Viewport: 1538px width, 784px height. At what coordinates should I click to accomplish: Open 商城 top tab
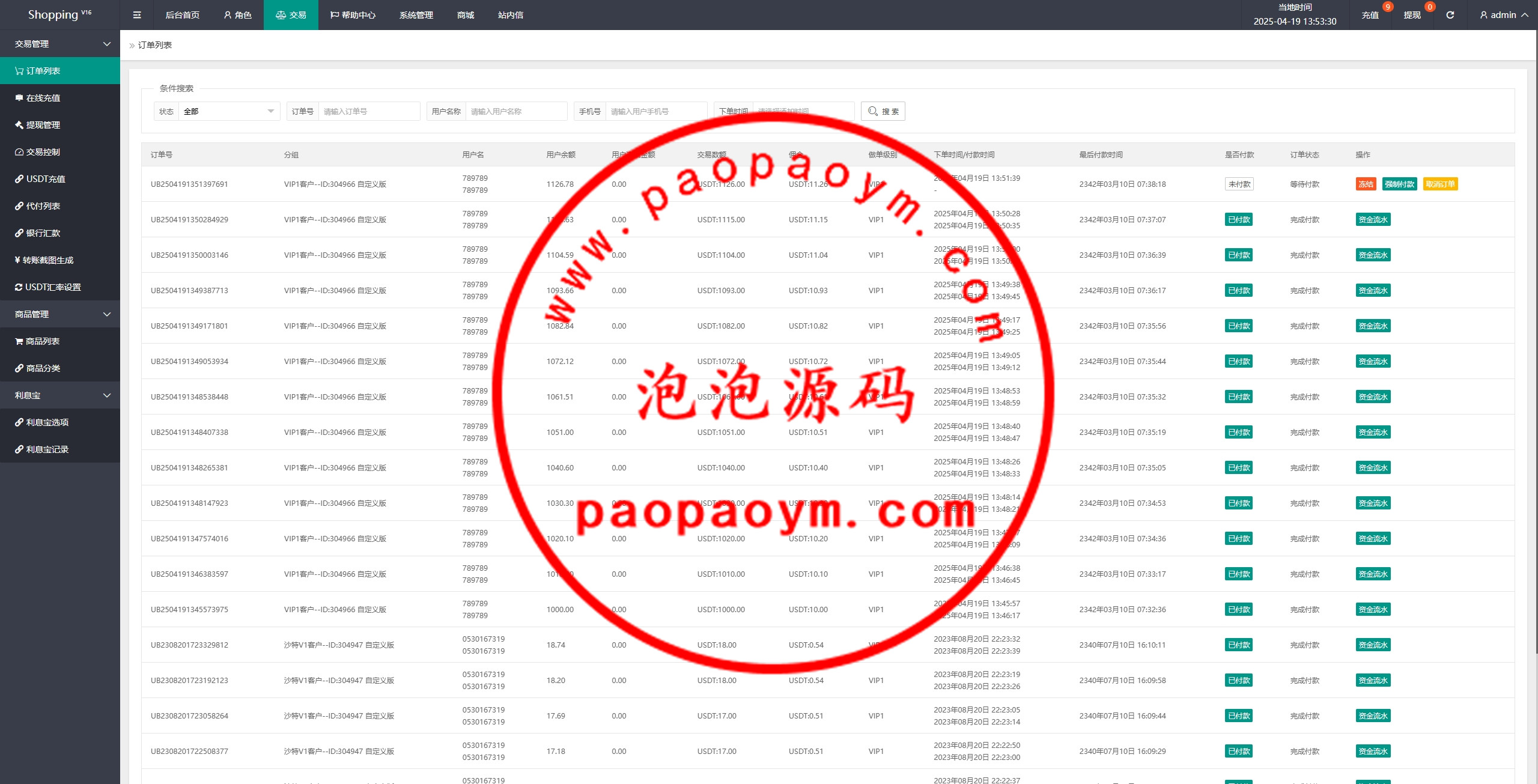466,15
